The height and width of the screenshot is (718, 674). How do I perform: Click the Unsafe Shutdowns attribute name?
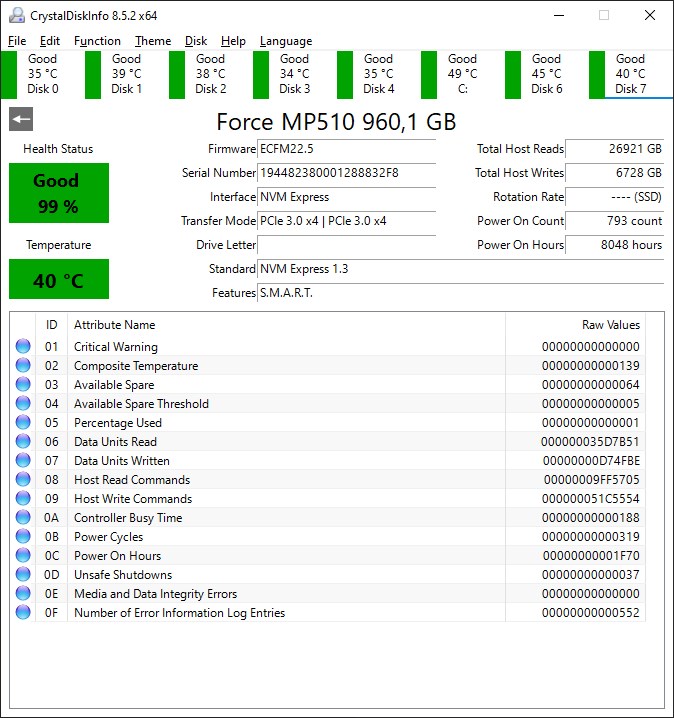[123, 575]
